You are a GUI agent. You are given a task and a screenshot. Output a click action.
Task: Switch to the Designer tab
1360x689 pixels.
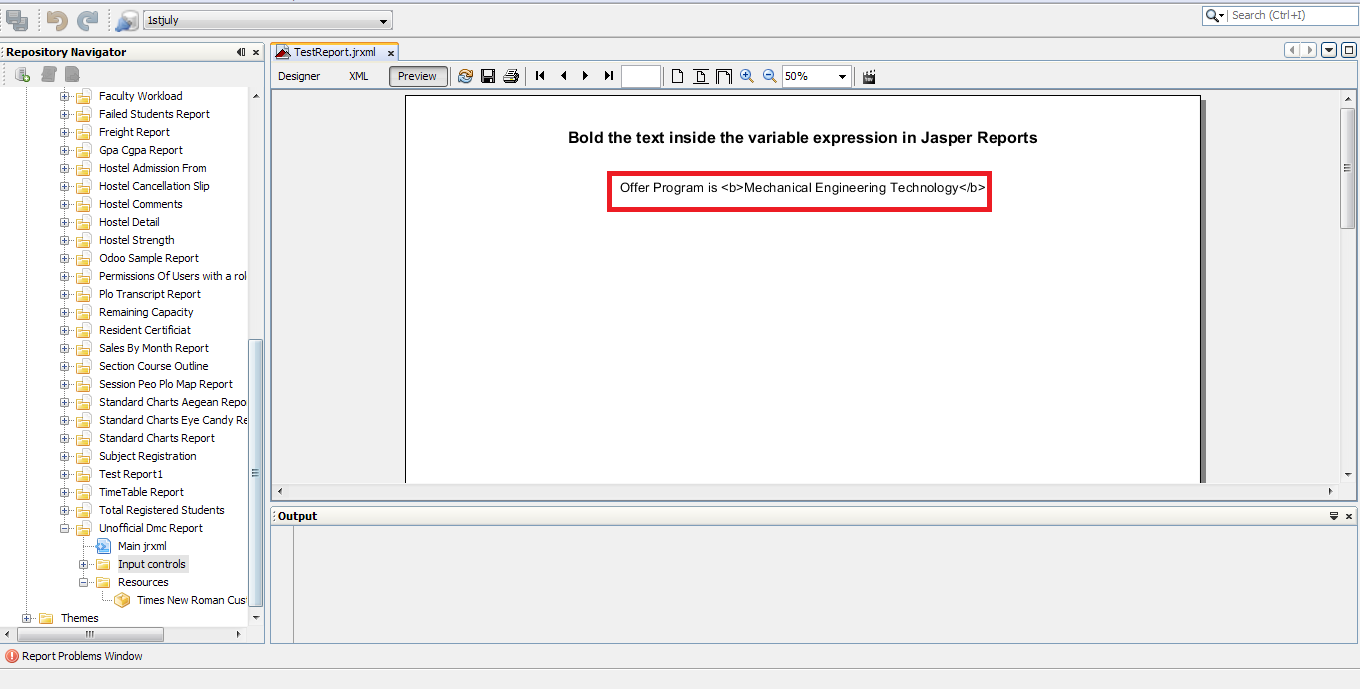click(299, 75)
